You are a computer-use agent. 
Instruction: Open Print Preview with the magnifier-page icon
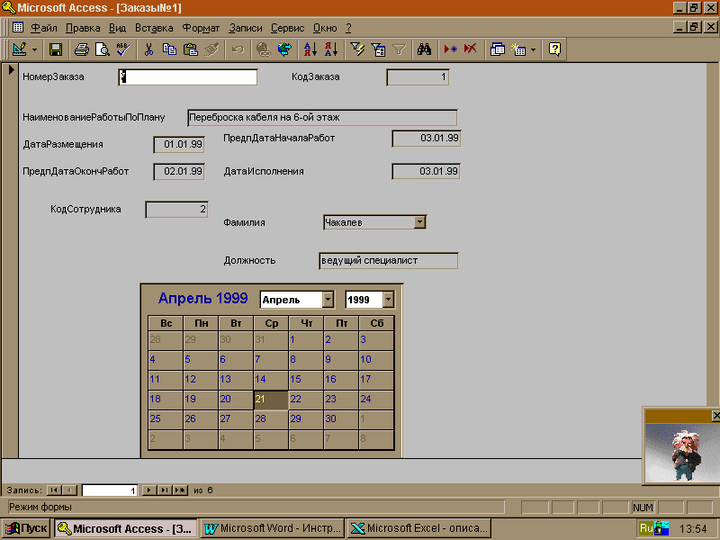click(x=103, y=49)
